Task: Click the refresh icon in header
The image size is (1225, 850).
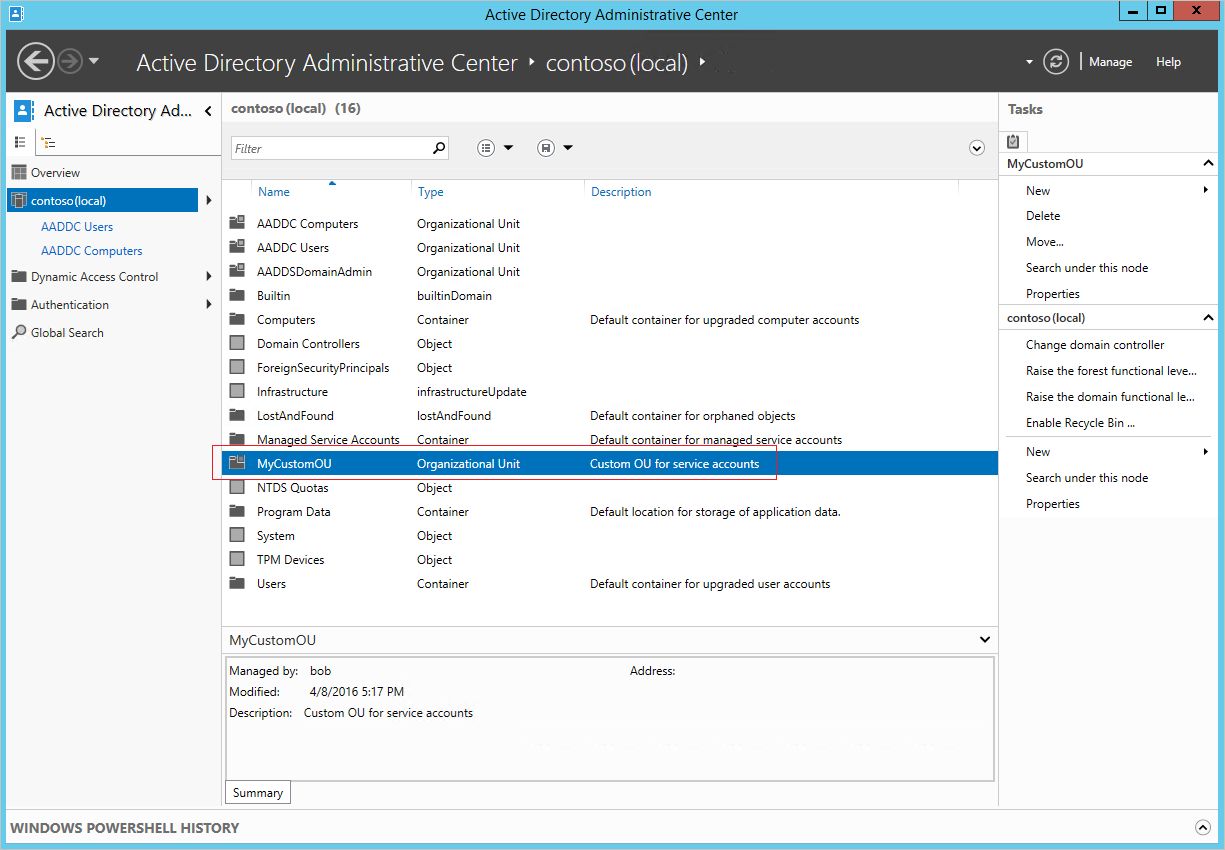Action: click(1056, 62)
